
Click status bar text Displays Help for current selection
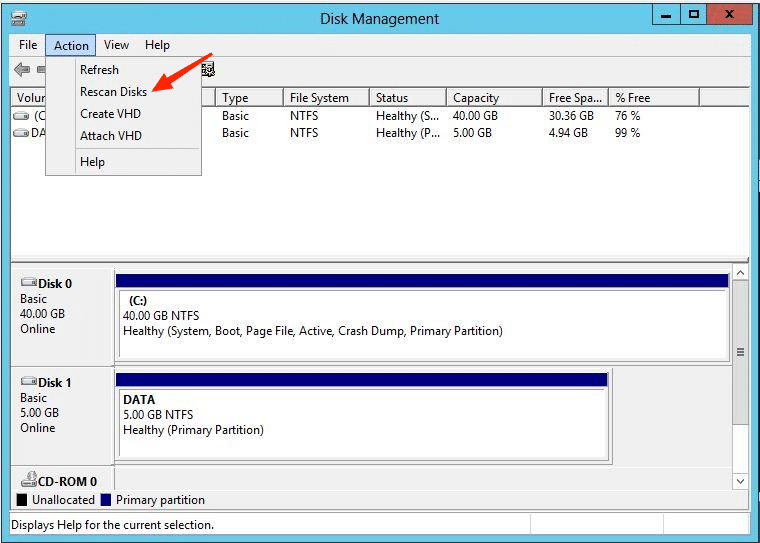(112, 525)
